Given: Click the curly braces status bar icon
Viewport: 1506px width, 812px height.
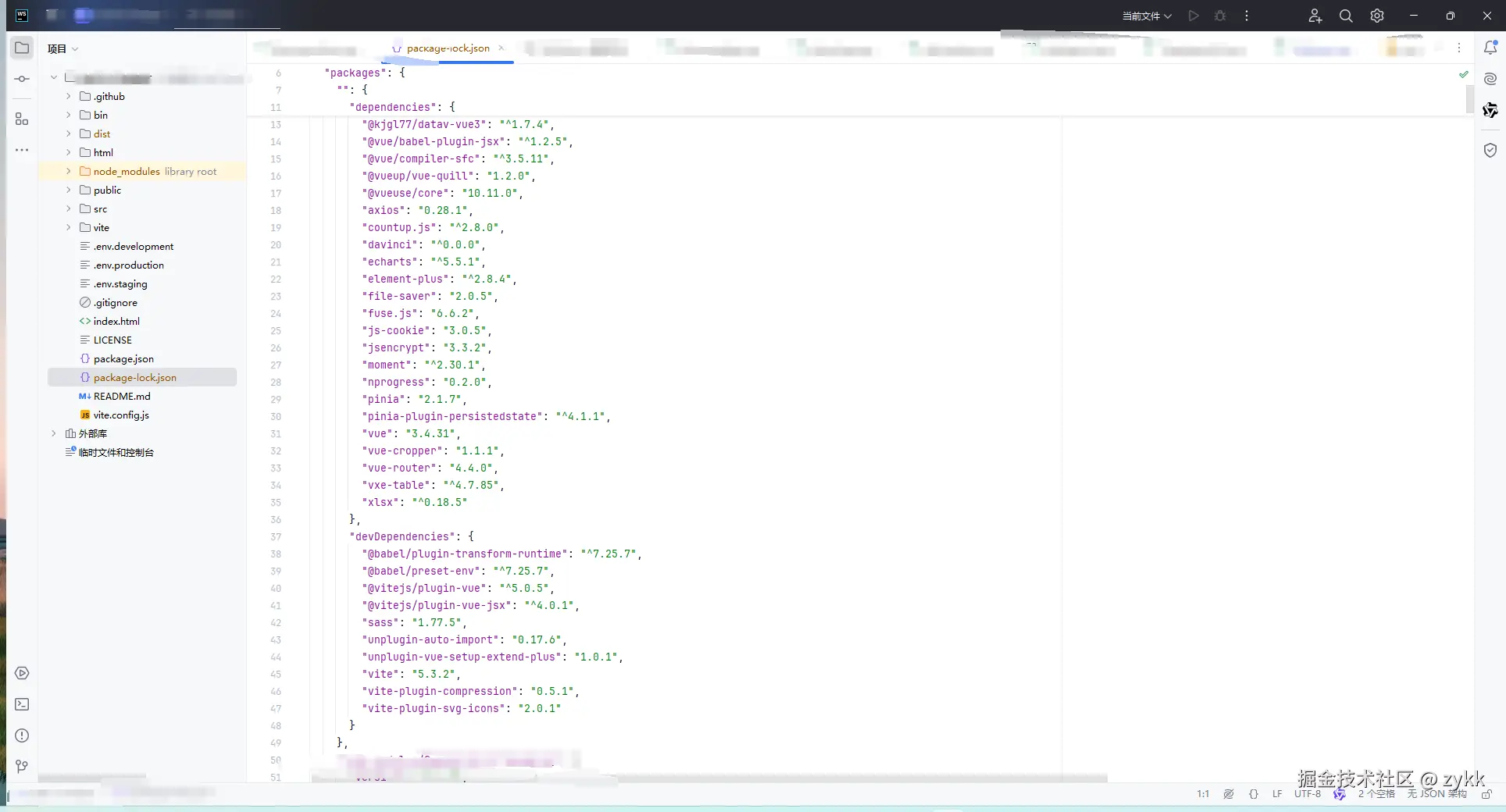Looking at the screenshot, I should tap(1254, 794).
